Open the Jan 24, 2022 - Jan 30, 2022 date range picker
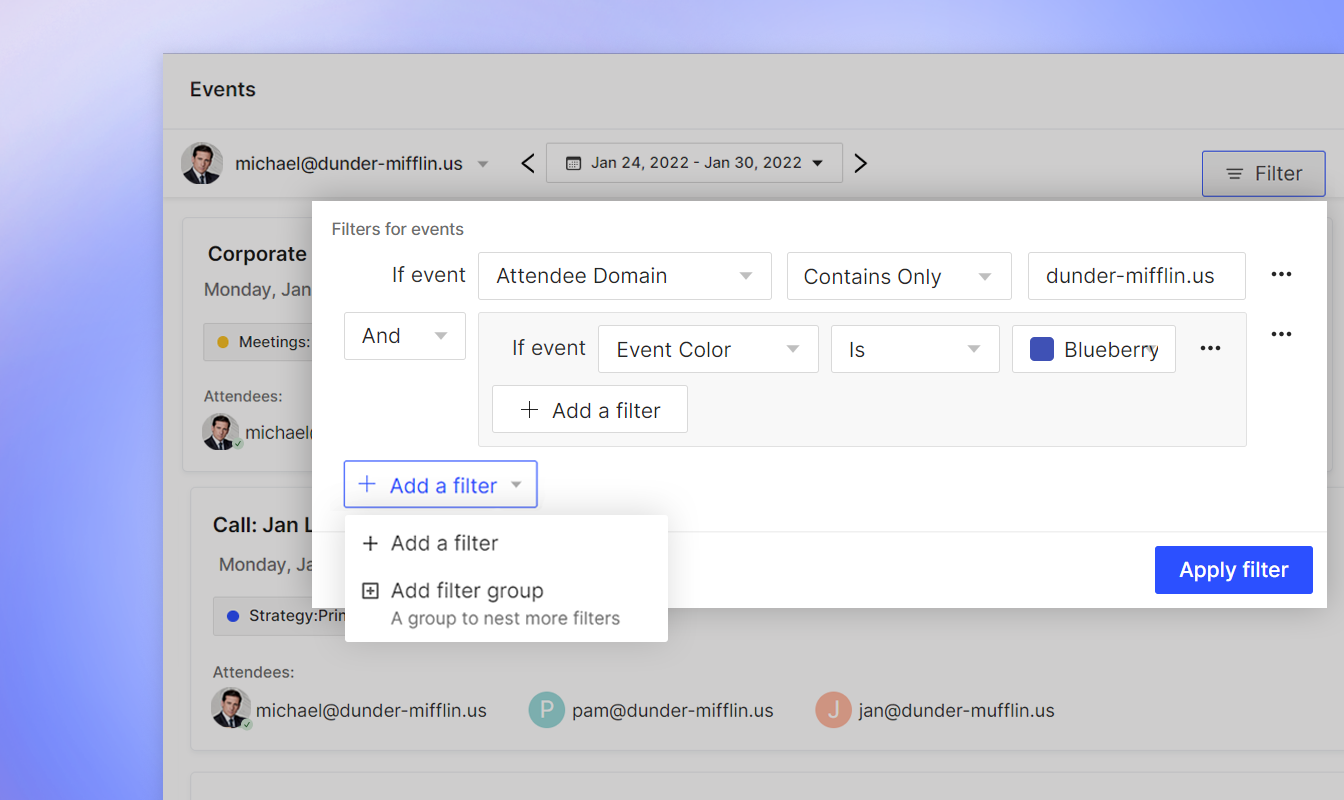 coord(694,163)
